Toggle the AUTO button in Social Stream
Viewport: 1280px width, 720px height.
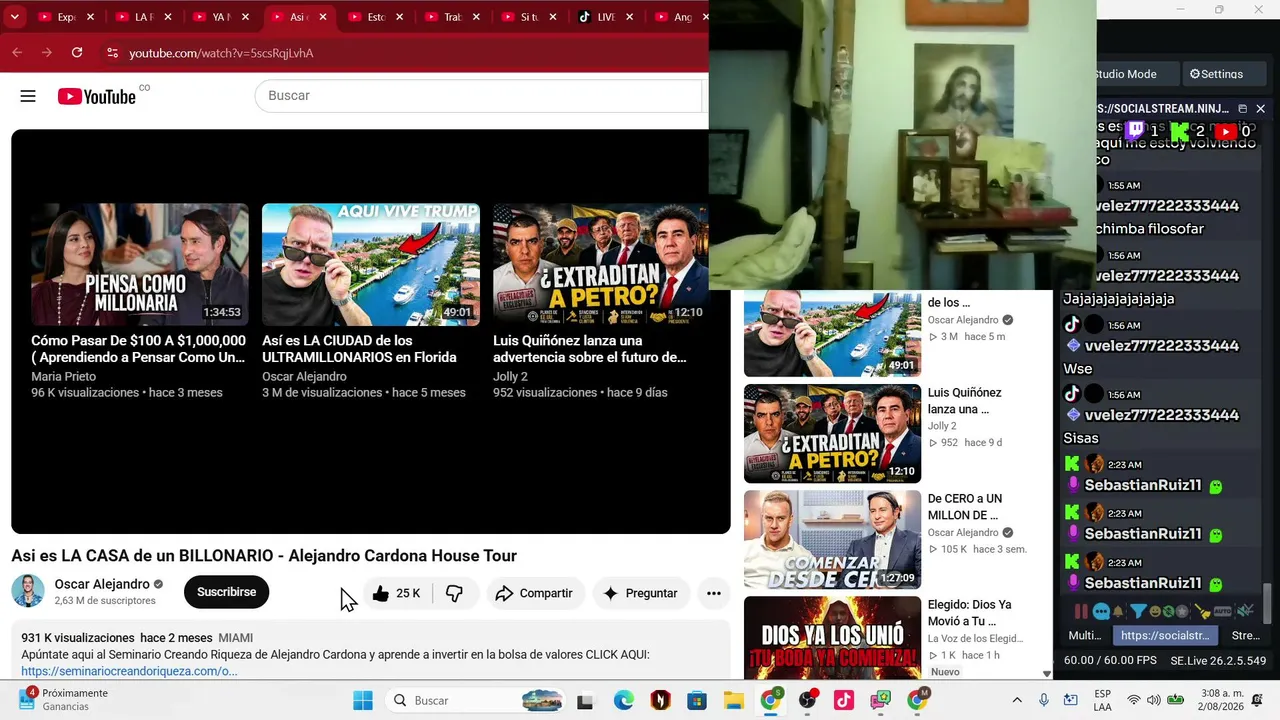click(1222, 611)
